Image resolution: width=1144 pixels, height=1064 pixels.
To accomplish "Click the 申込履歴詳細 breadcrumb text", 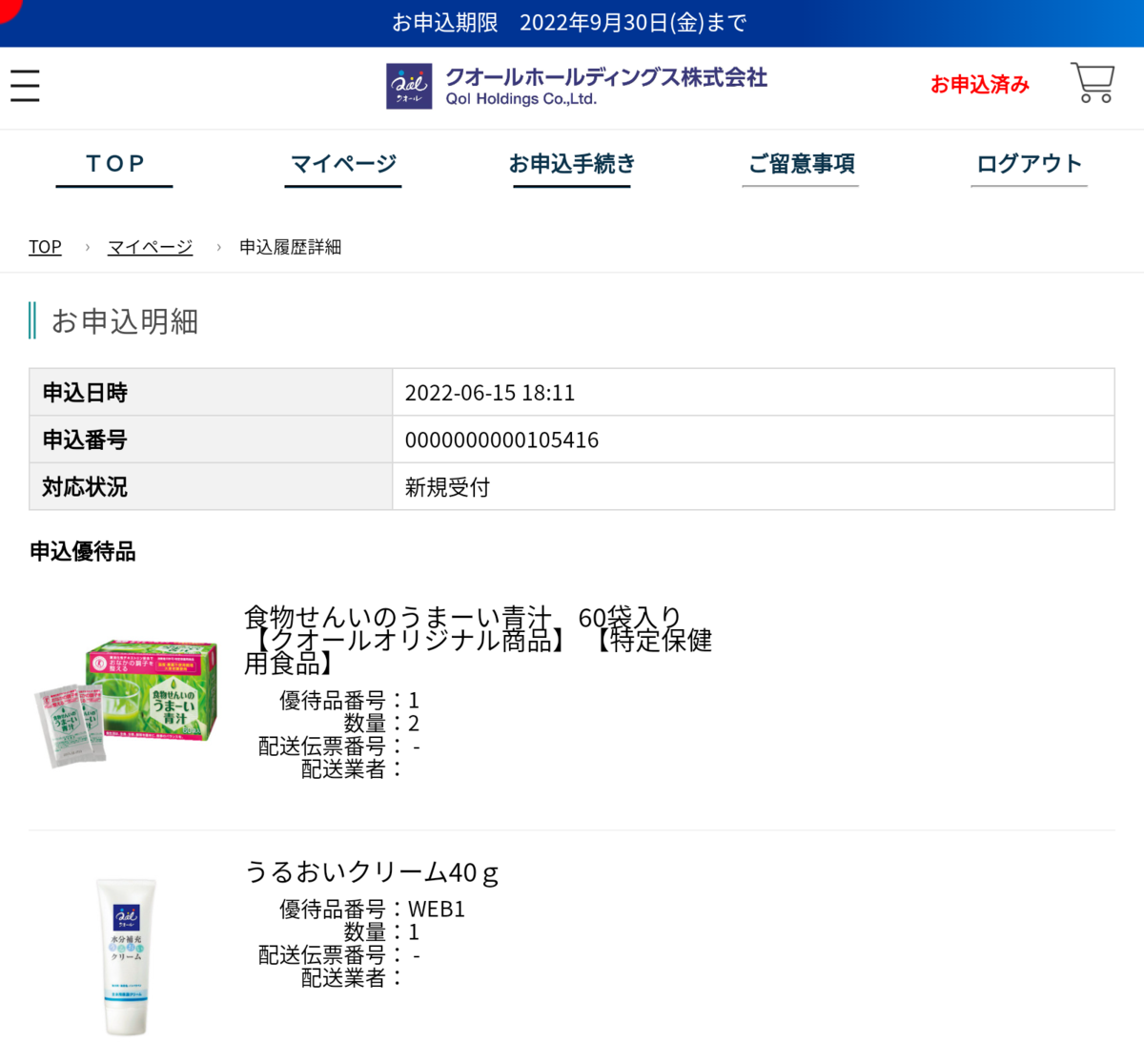I will 290,247.
